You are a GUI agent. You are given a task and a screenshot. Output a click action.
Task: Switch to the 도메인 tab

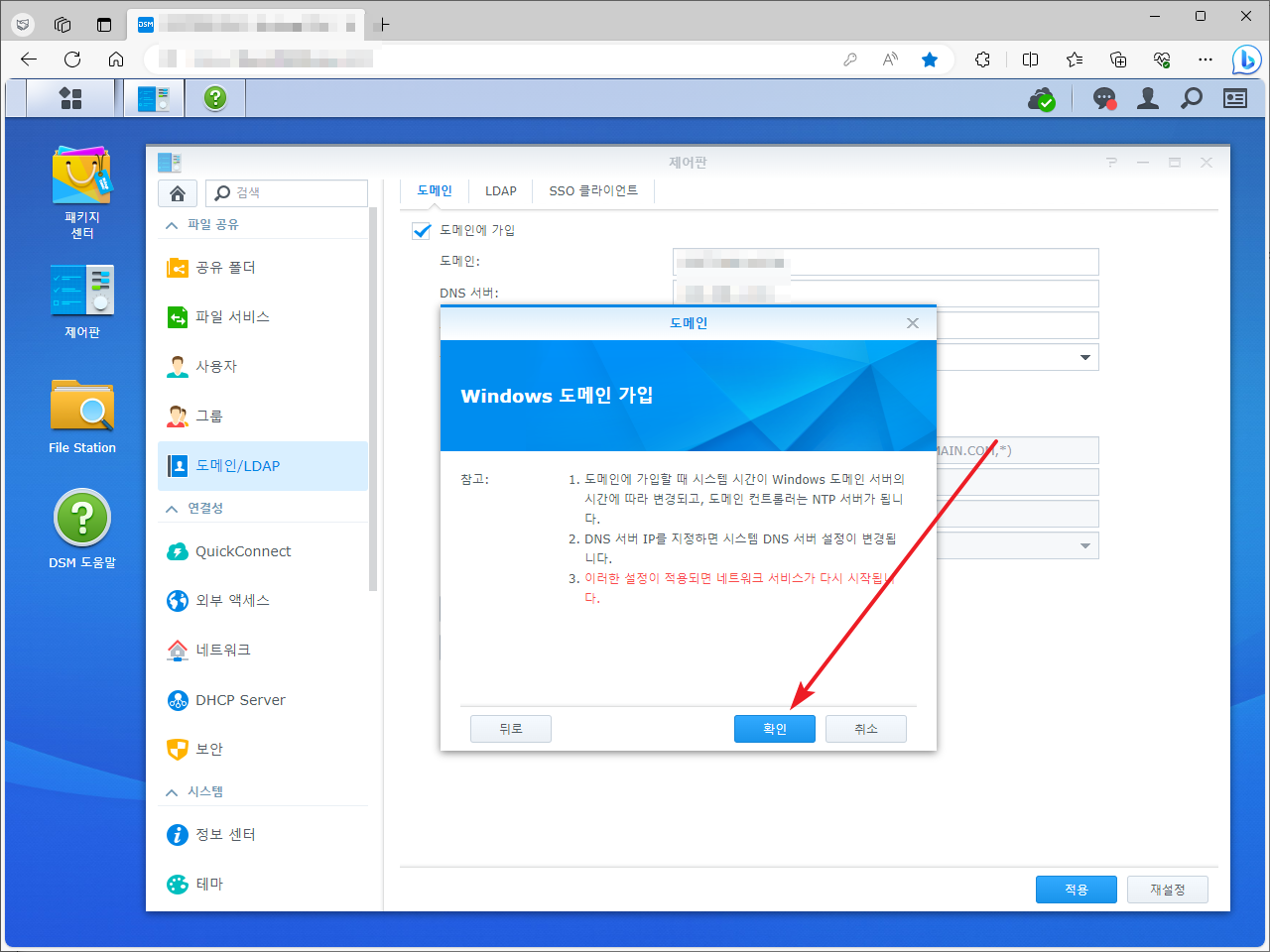click(435, 191)
